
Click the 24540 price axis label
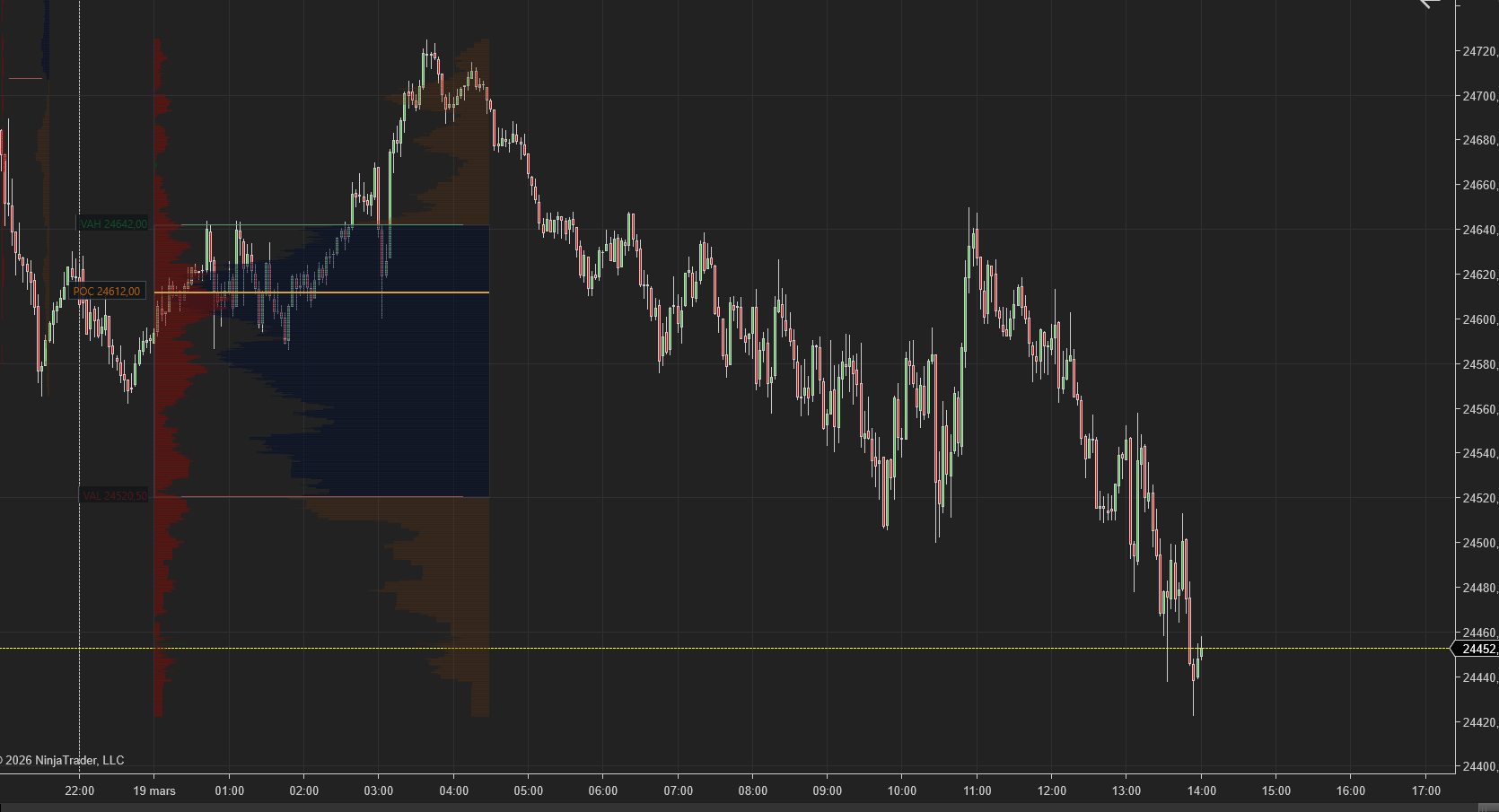coord(1480,453)
